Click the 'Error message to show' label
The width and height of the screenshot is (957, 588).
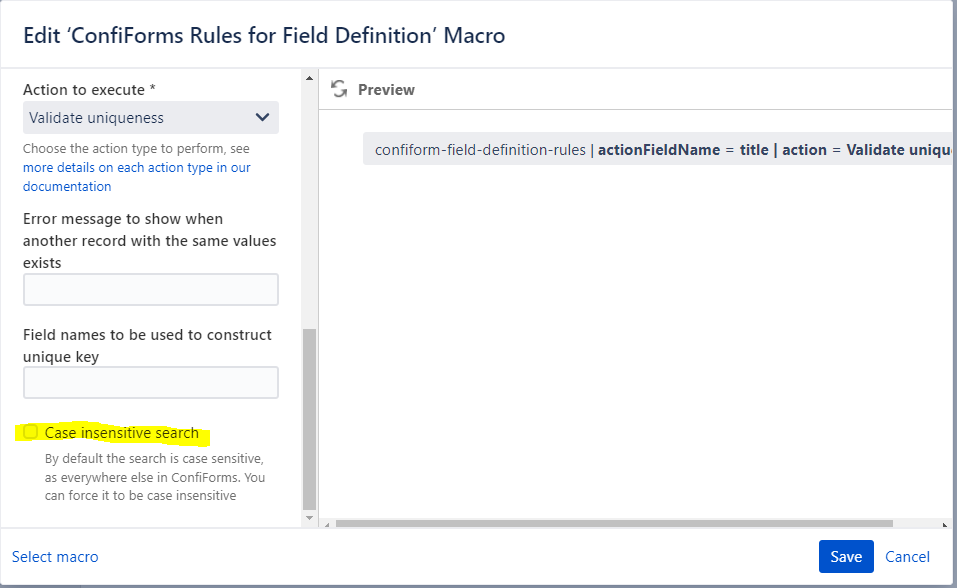[x=150, y=241]
